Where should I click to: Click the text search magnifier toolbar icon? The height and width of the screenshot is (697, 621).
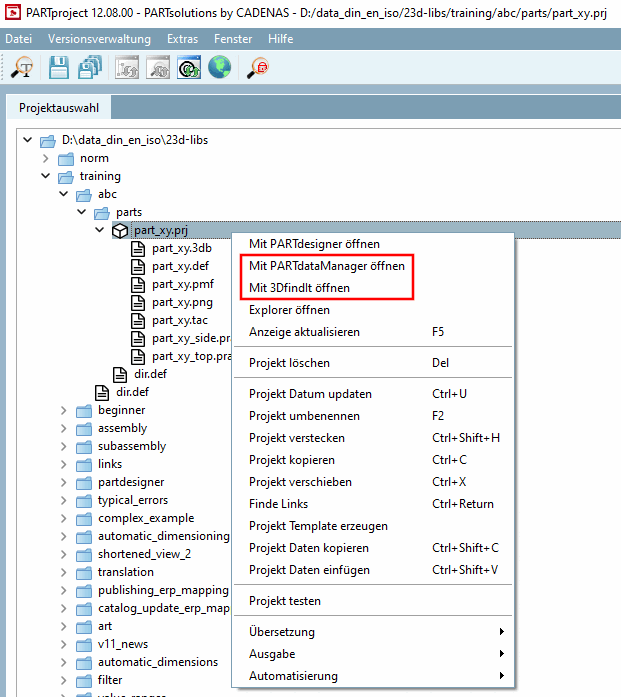(x=22, y=68)
